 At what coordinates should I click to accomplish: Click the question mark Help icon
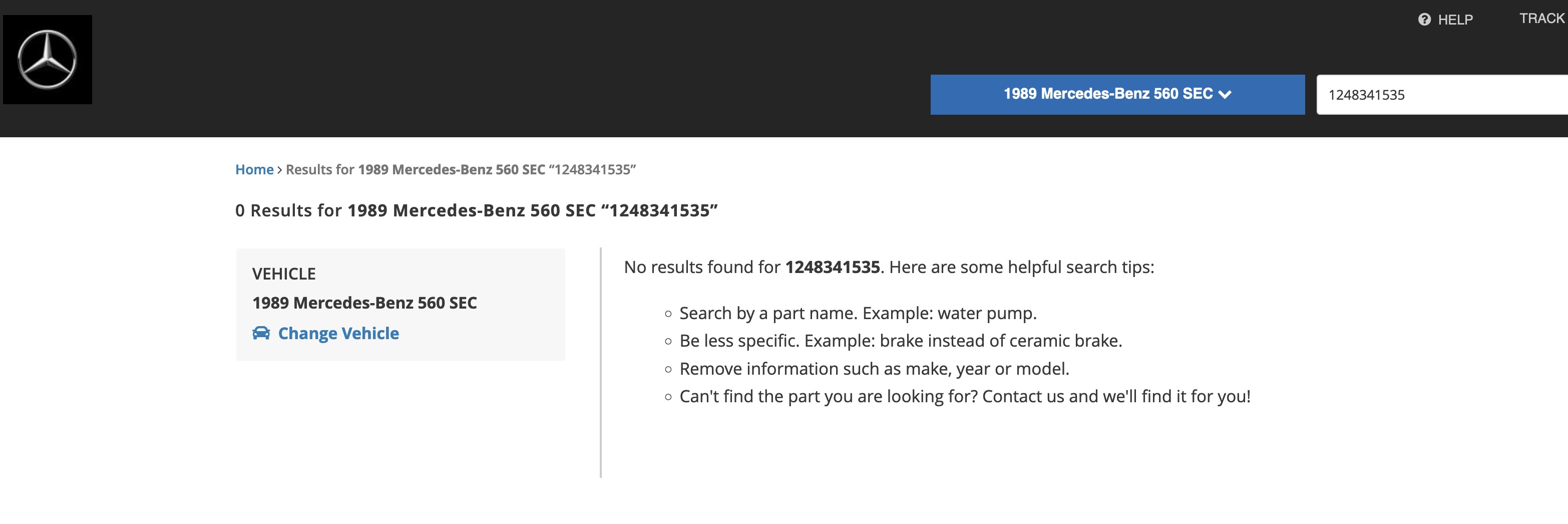pos(1424,20)
